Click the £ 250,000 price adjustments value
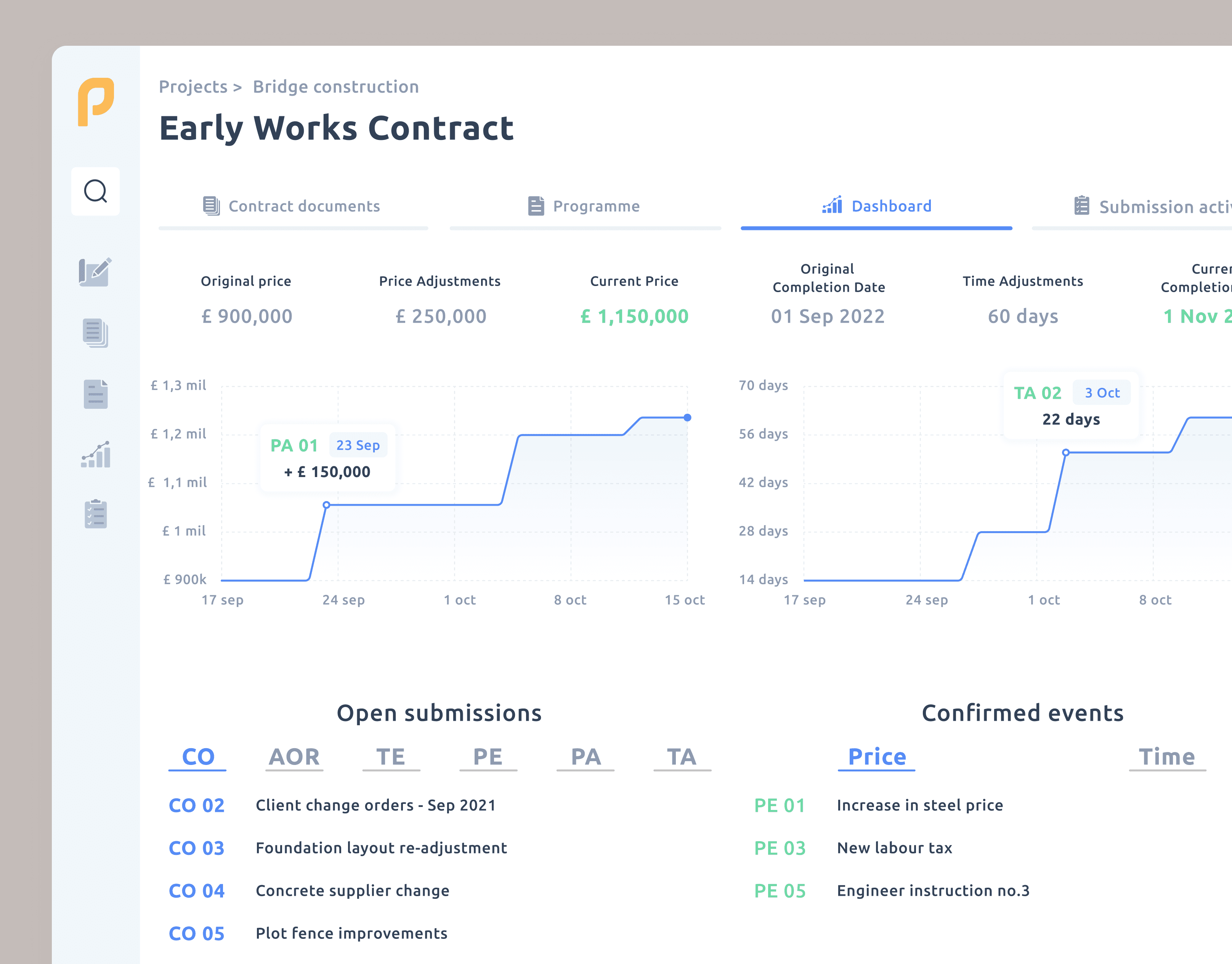 [x=441, y=317]
